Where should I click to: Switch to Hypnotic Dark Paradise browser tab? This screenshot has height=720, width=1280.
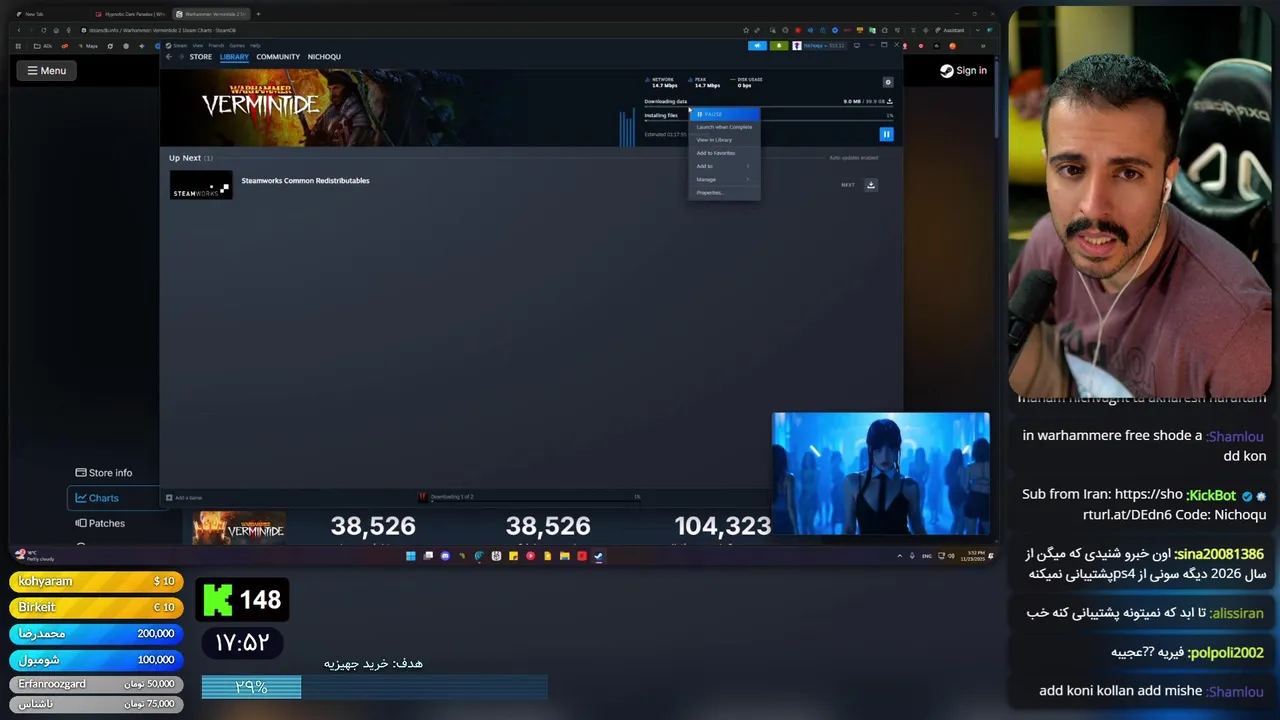click(130, 14)
